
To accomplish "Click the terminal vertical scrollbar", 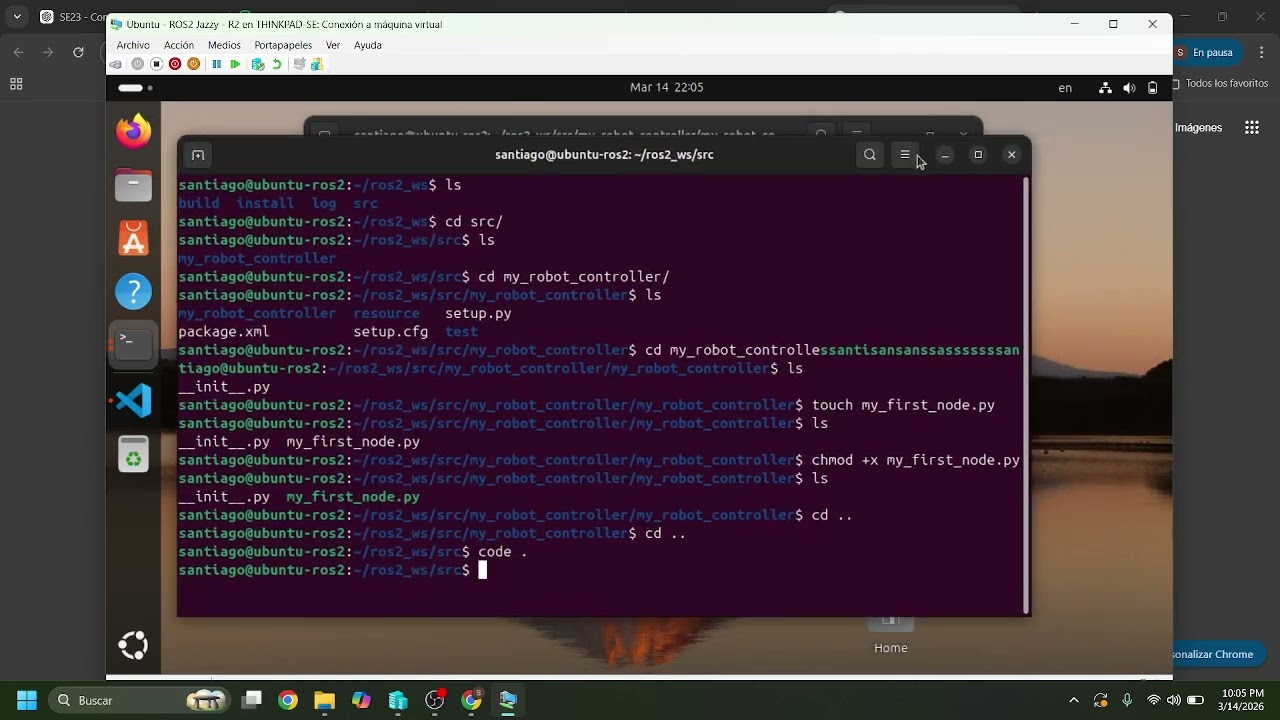I will (x=1026, y=394).
